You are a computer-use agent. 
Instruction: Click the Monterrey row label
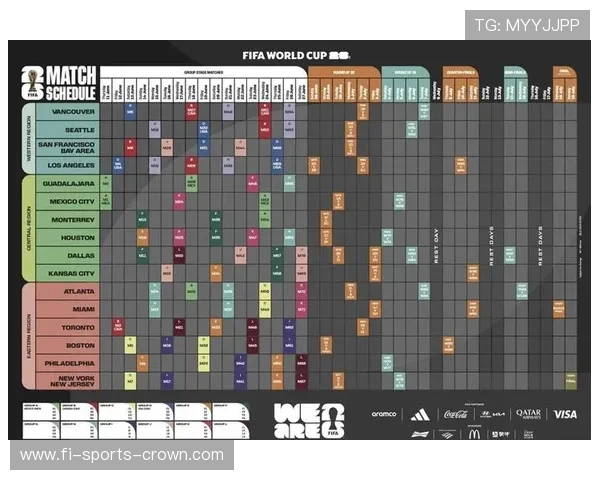point(68,220)
